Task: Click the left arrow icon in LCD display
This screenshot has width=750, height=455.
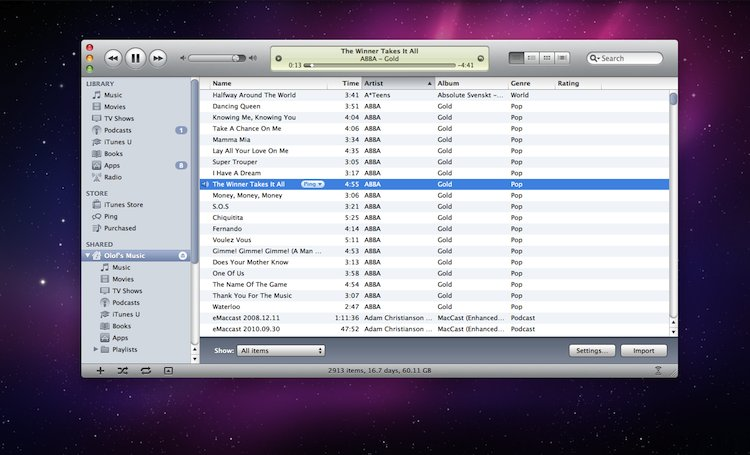Action: [278, 58]
